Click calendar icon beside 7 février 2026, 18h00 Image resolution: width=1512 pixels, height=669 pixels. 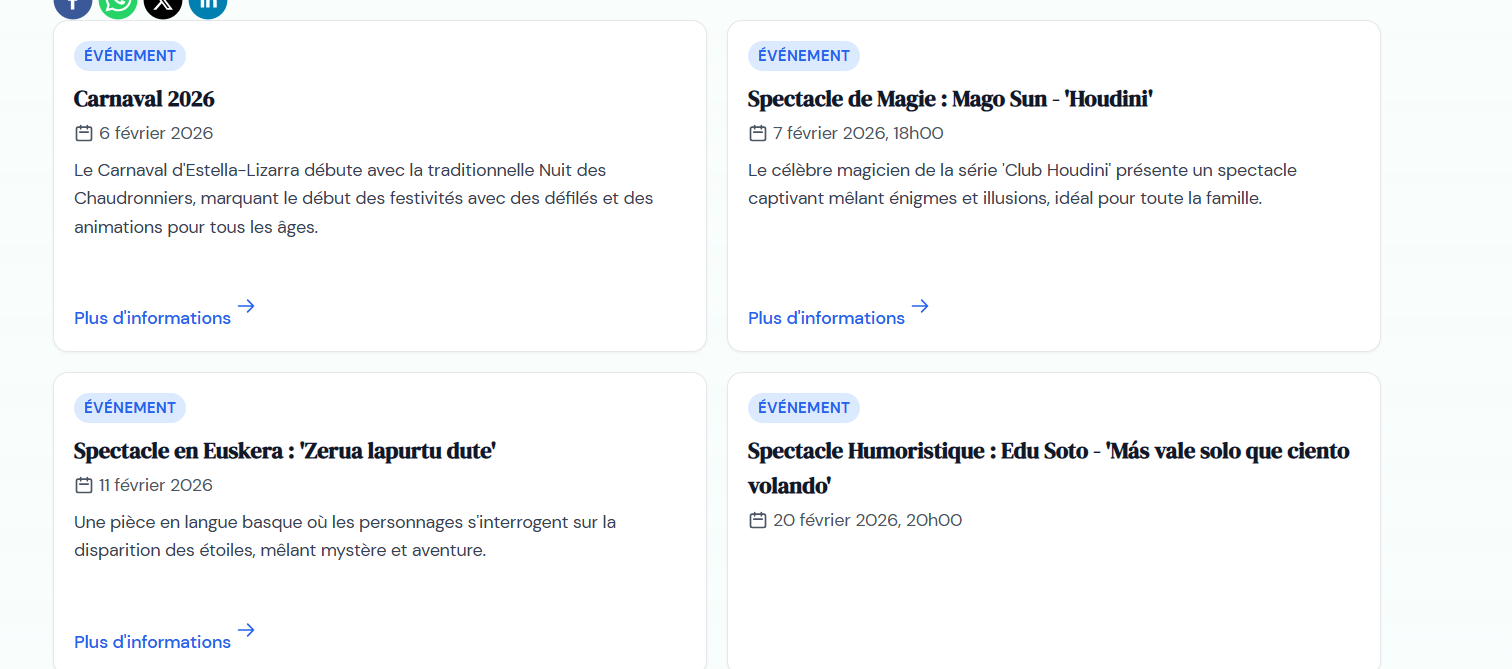[758, 133]
